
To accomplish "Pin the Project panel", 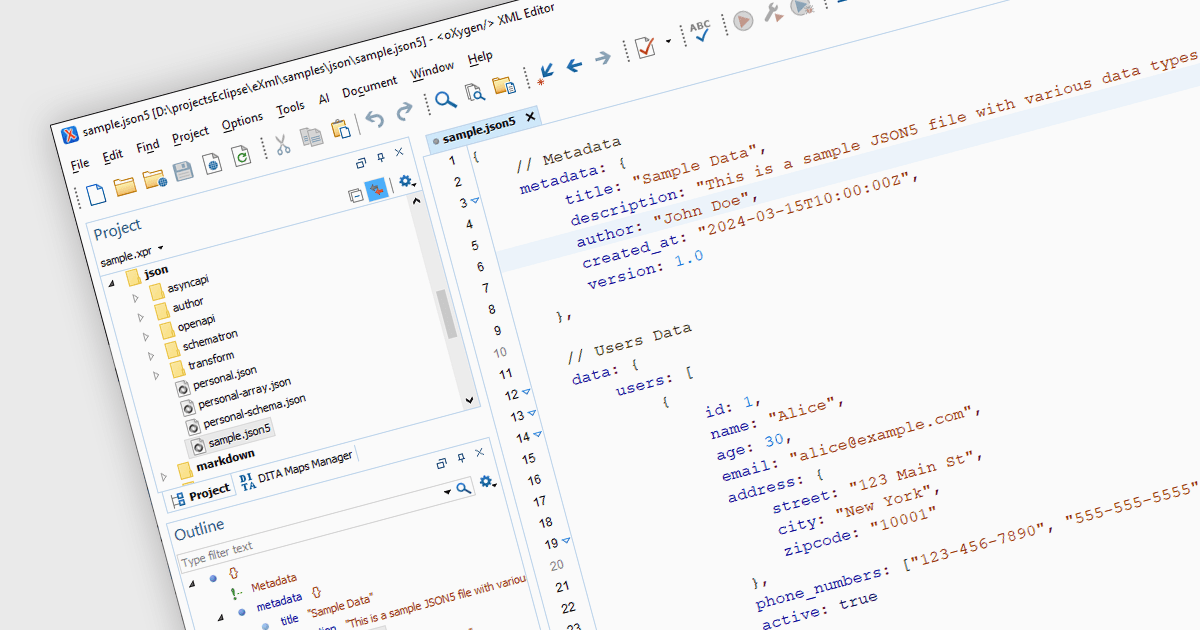I will [x=380, y=157].
